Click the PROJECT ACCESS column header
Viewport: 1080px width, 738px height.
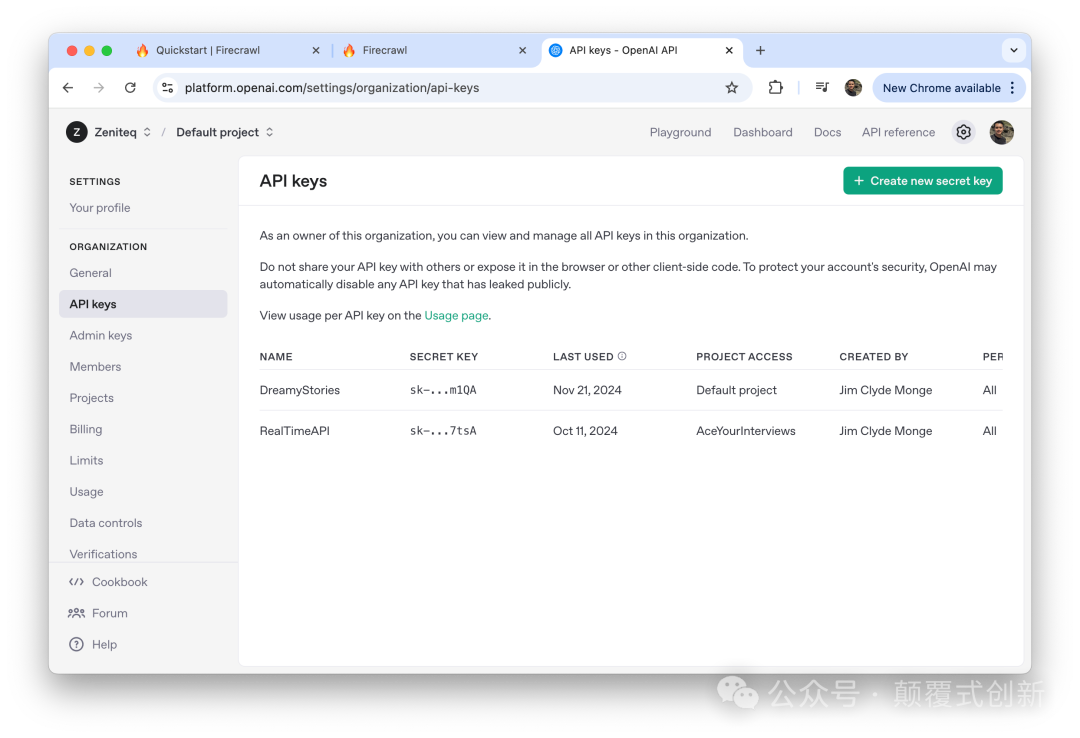tap(744, 357)
